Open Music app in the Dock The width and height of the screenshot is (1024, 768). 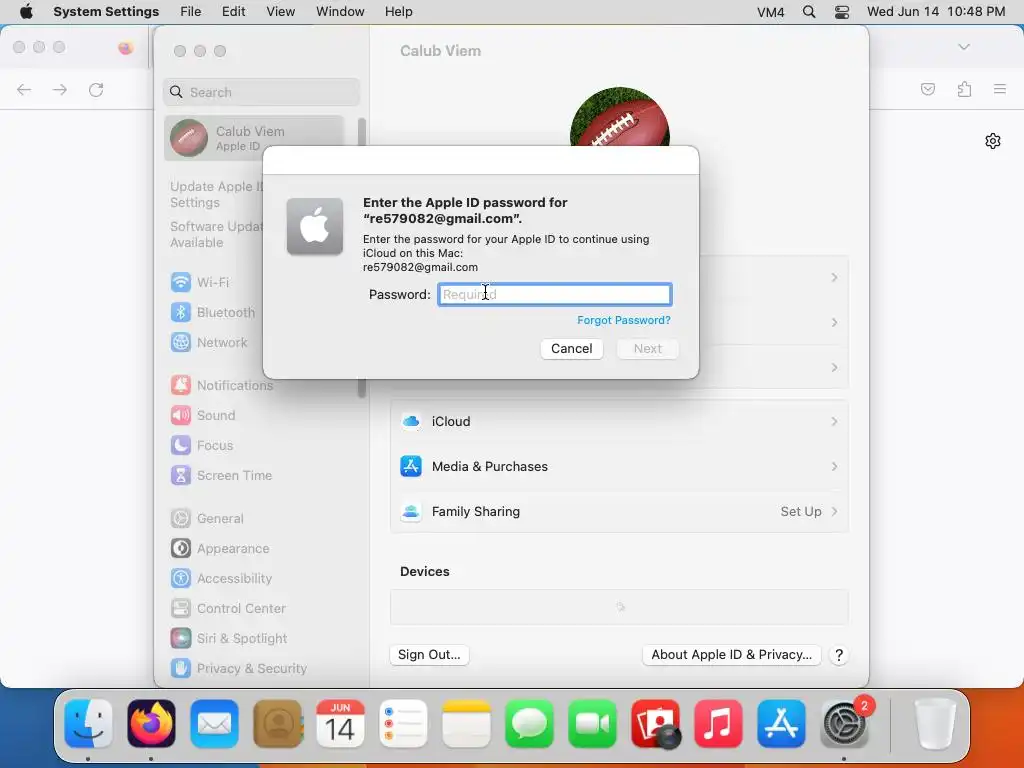coord(718,724)
